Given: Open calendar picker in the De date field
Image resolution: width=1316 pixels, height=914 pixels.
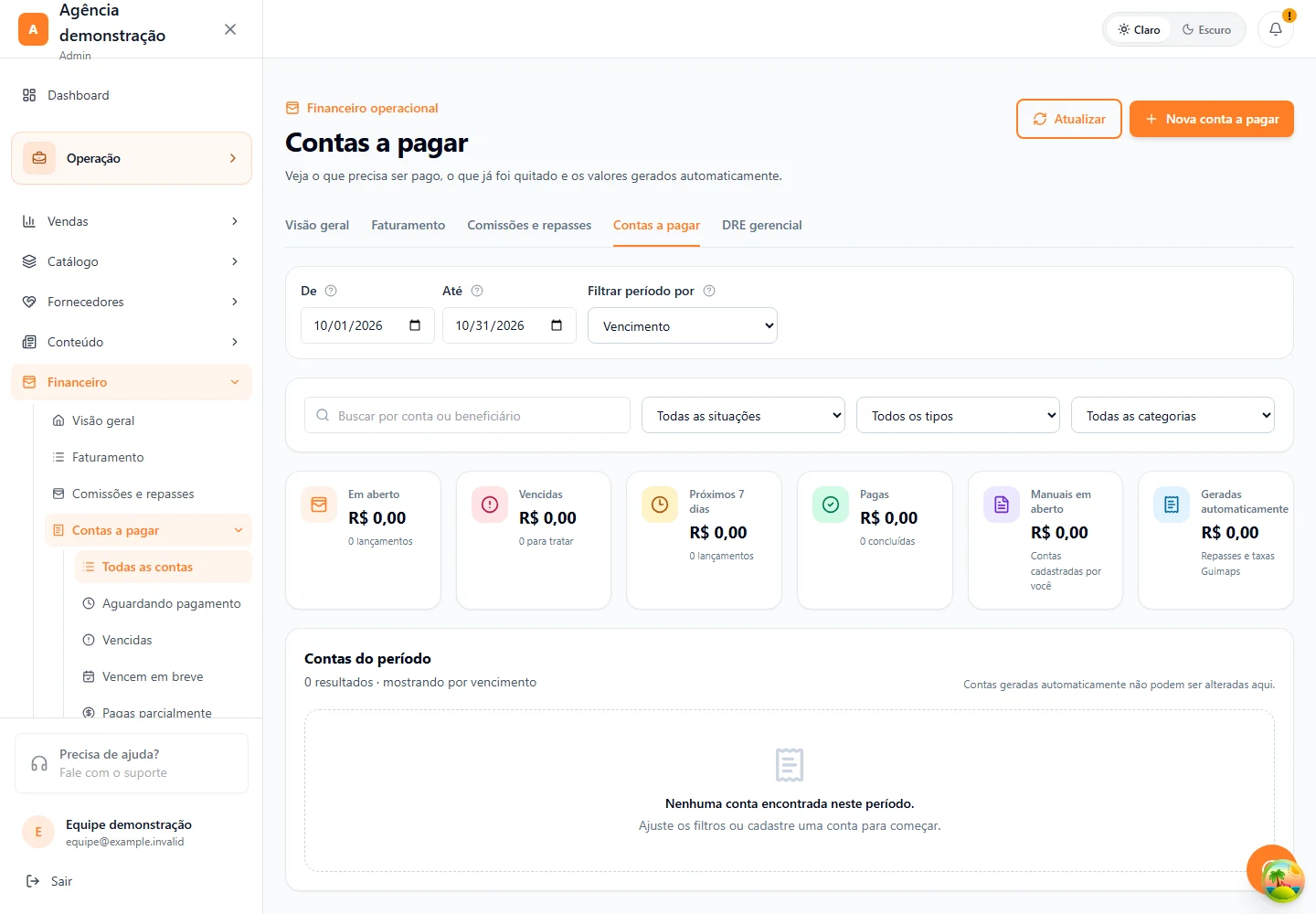Looking at the screenshot, I should [415, 325].
